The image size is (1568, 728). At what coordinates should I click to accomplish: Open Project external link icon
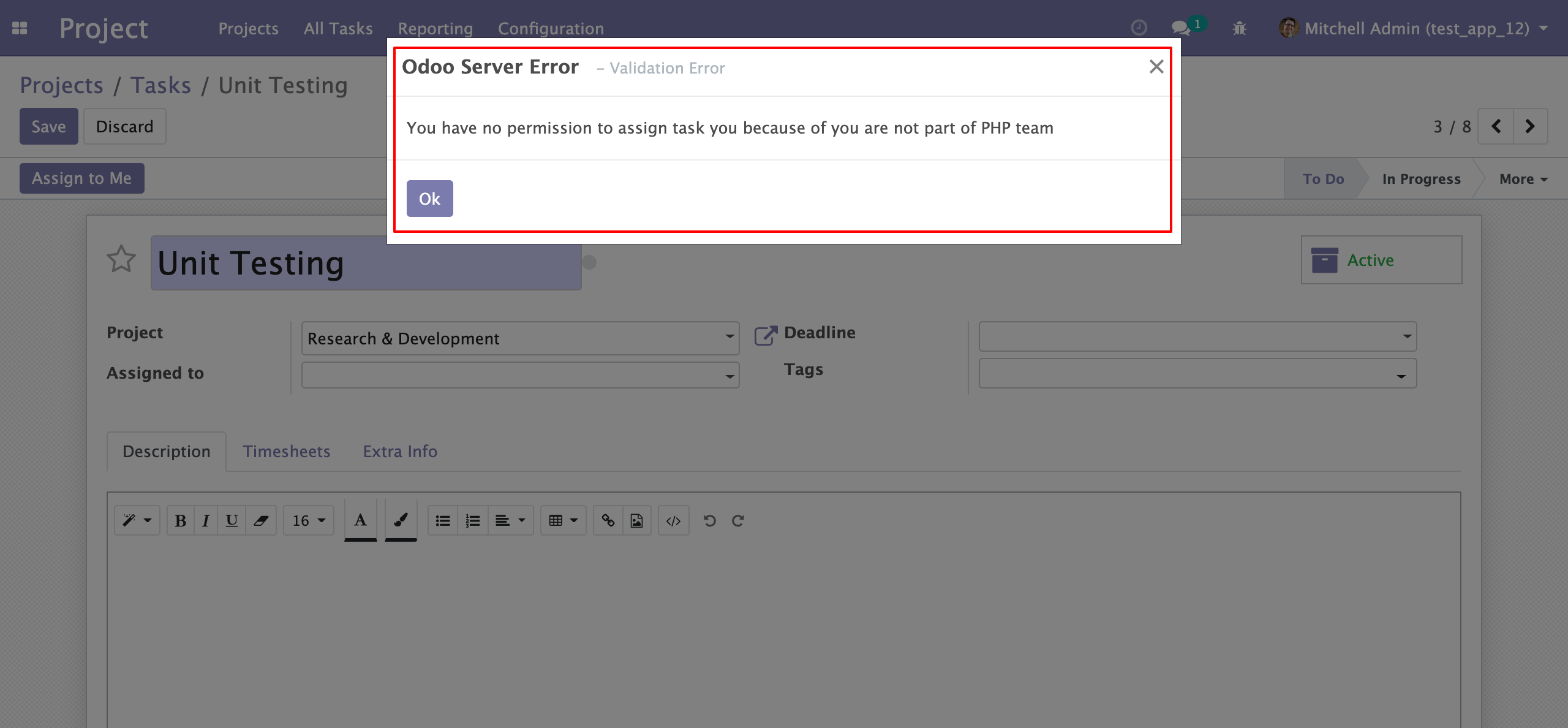point(766,335)
